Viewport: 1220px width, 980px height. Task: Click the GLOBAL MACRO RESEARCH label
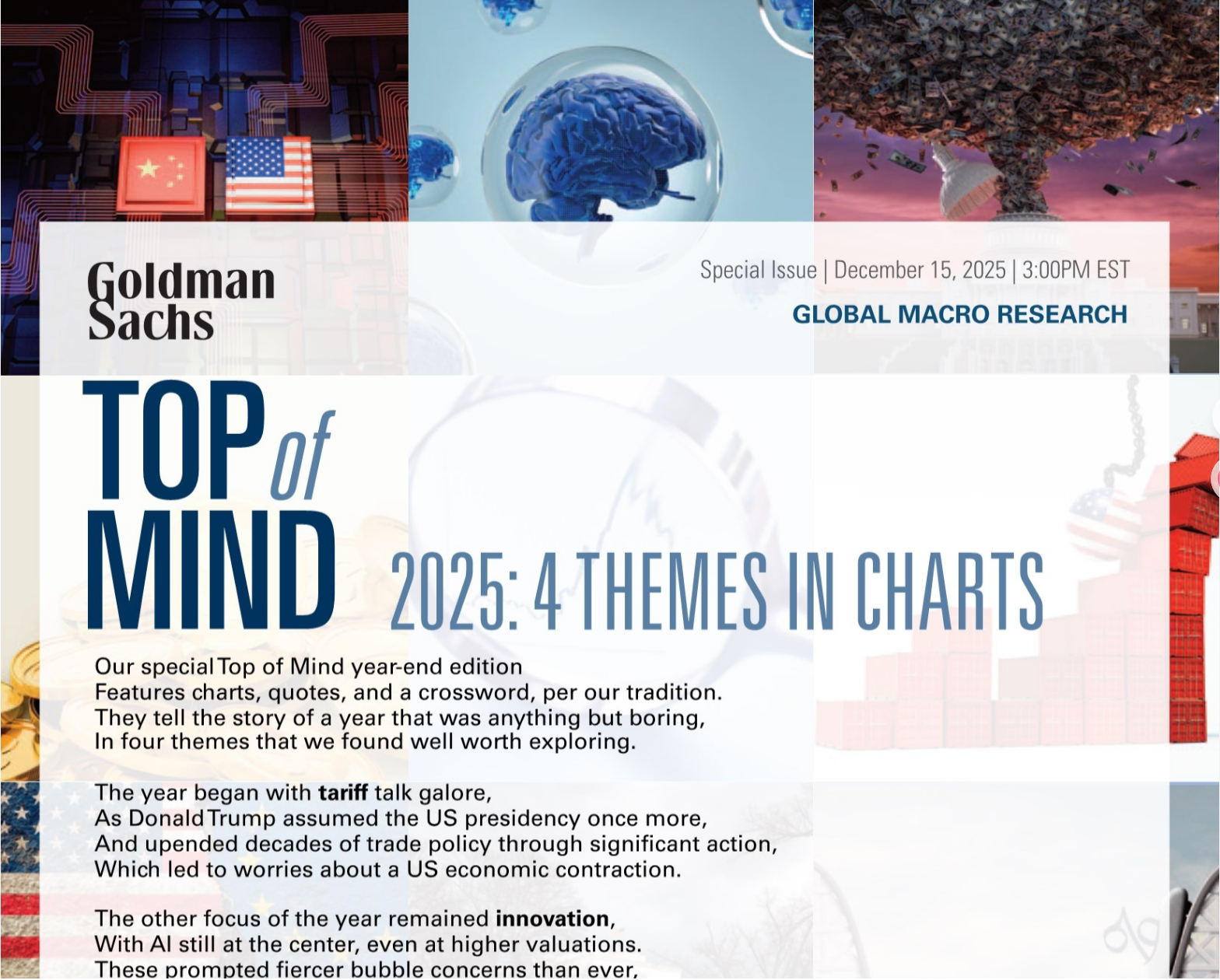[959, 314]
